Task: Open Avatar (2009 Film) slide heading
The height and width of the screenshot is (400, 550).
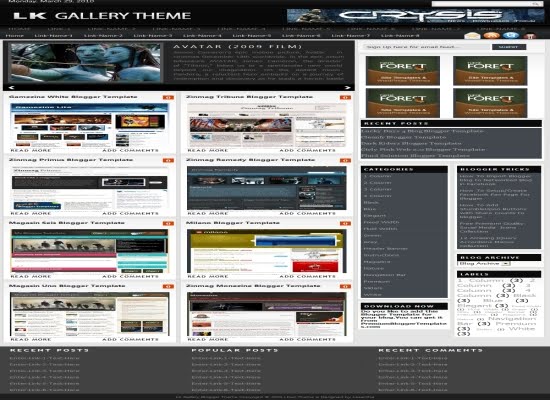Action: 237,46
